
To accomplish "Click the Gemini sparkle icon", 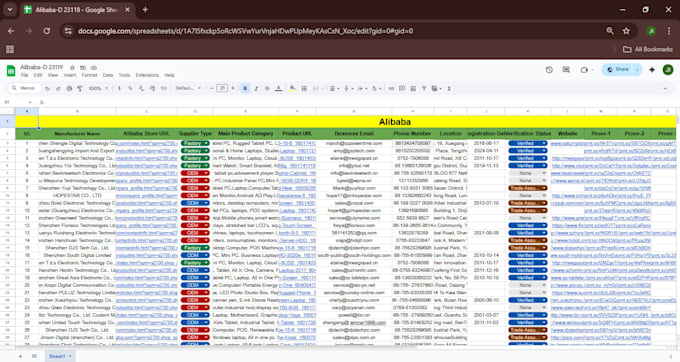I will click(652, 70).
